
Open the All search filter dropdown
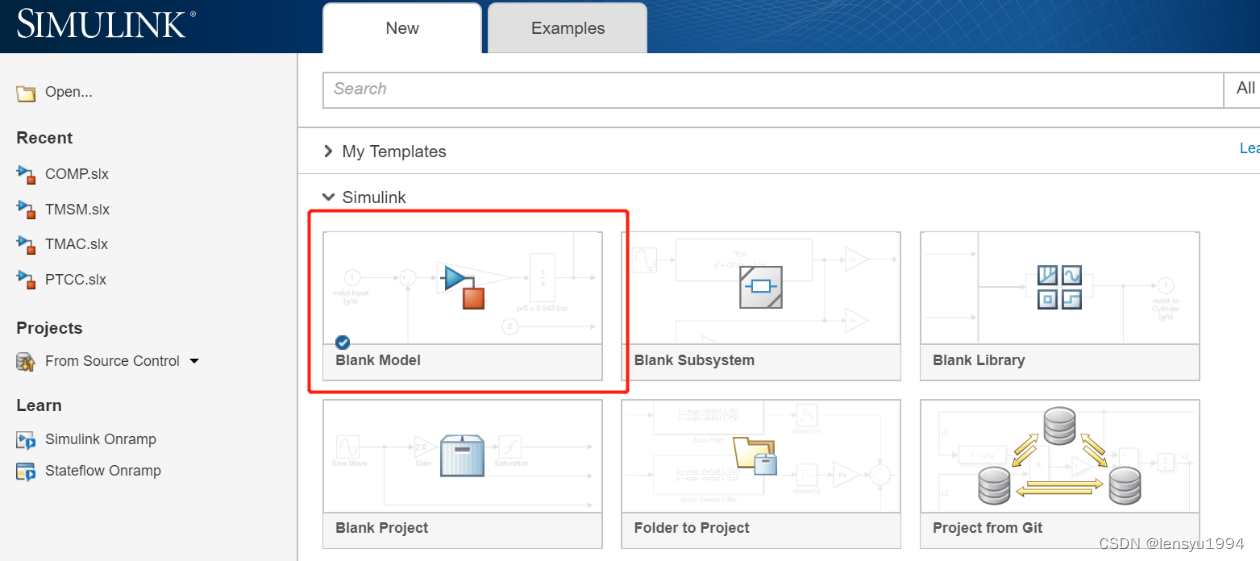1244,89
